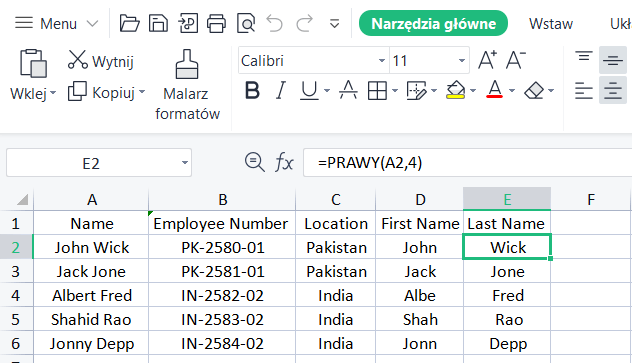This screenshot has height=363, width=632.
Task: Toggle Bold formatting
Action: pos(252,91)
